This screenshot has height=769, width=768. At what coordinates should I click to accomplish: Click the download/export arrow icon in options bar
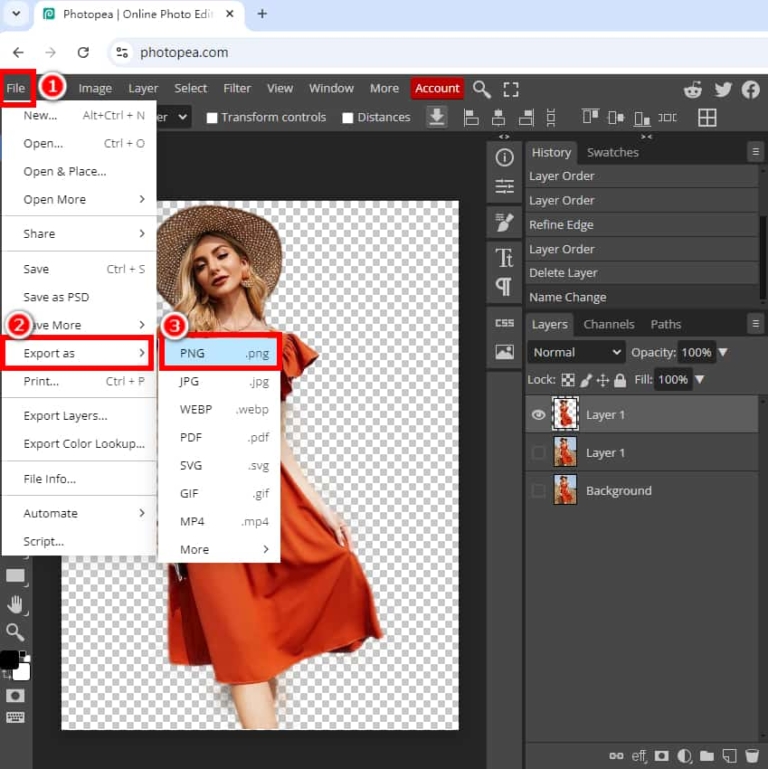pyautogui.click(x=436, y=117)
